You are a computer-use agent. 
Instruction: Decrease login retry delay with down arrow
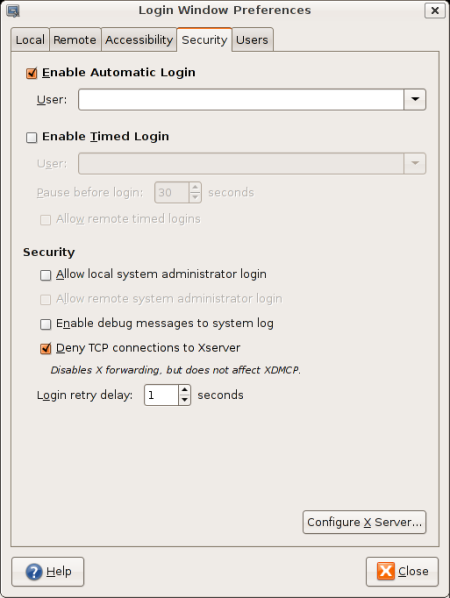coord(185,400)
